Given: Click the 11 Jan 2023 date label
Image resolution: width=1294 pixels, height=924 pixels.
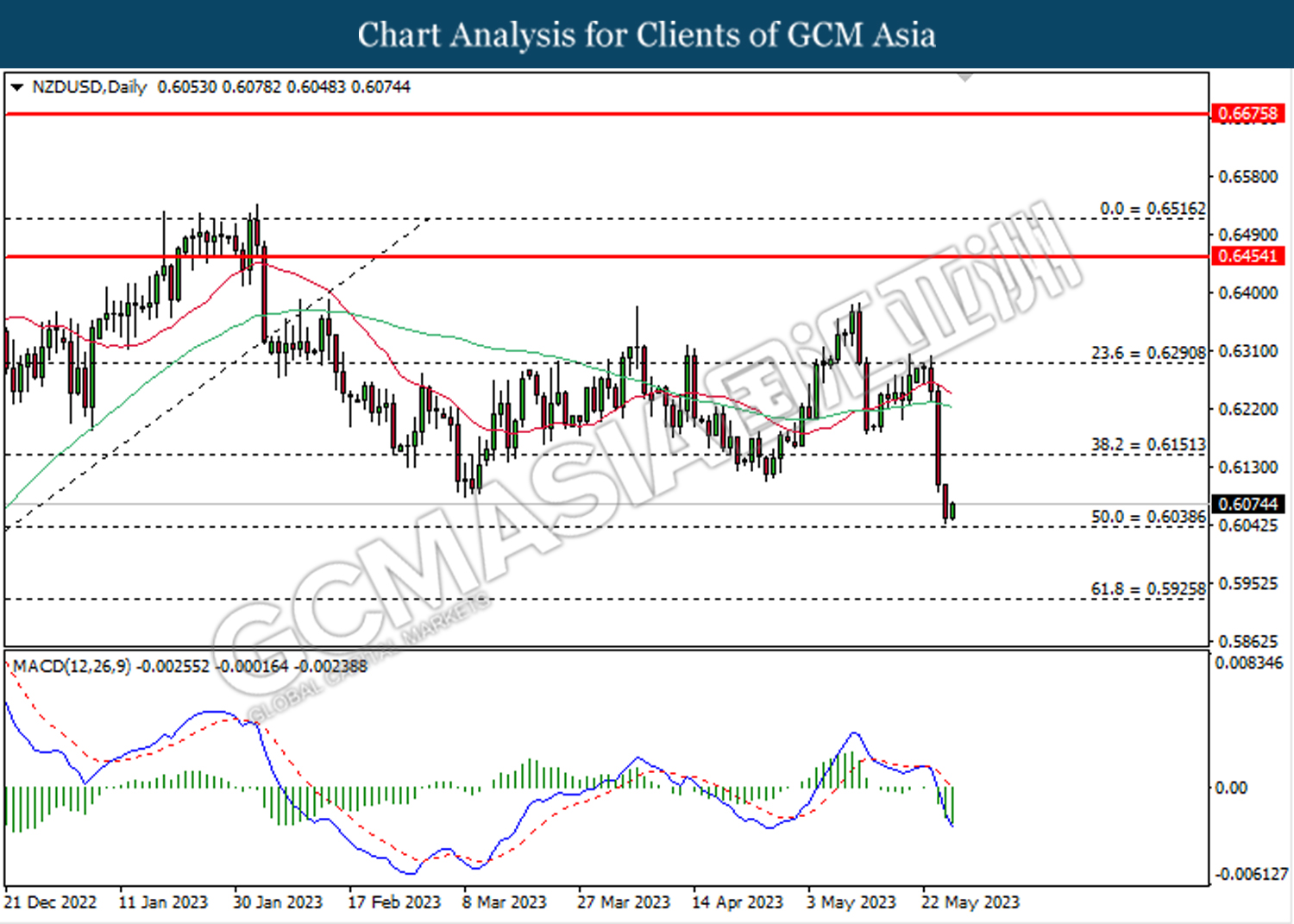Looking at the screenshot, I should (x=163, y=902).
